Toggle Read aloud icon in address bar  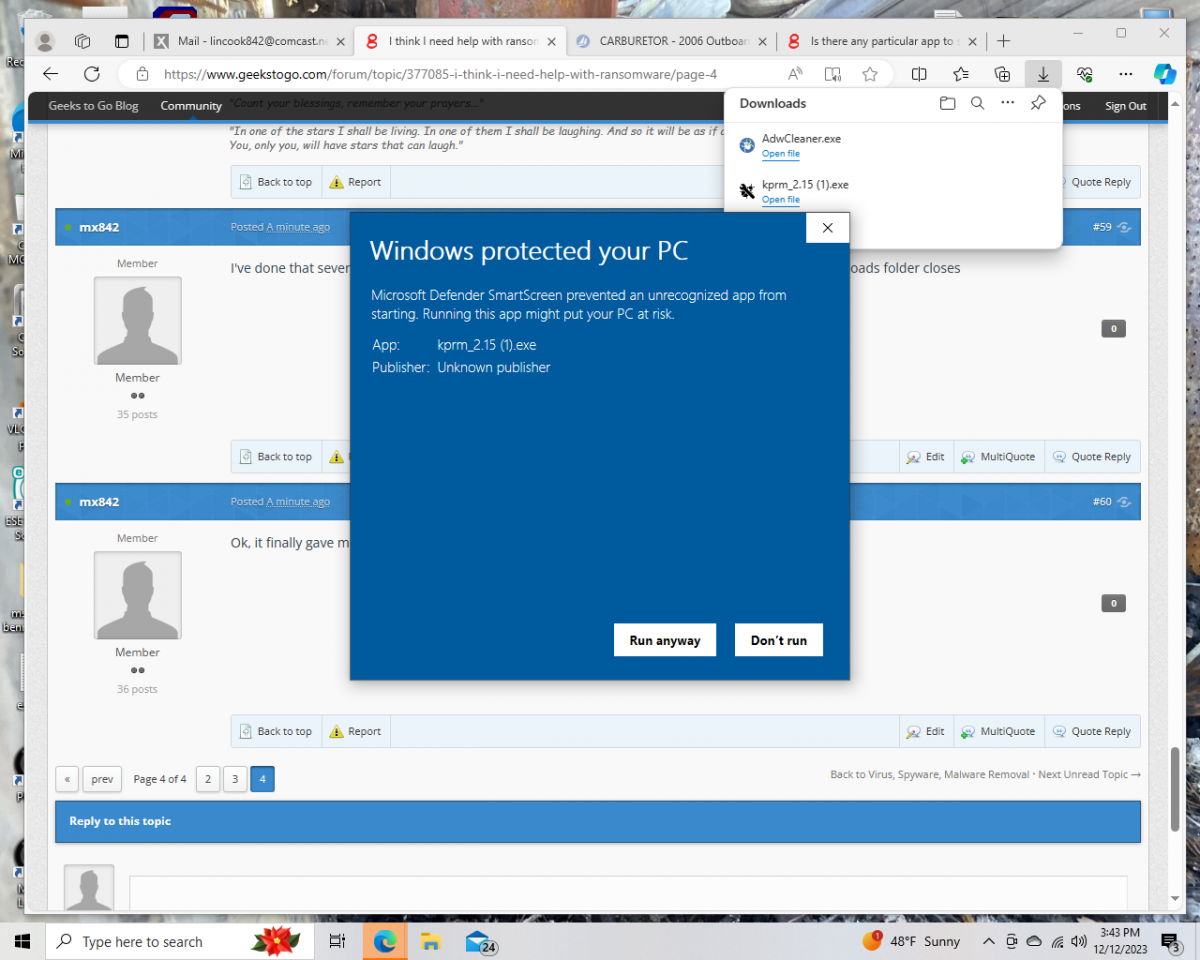tap(795, 74)
